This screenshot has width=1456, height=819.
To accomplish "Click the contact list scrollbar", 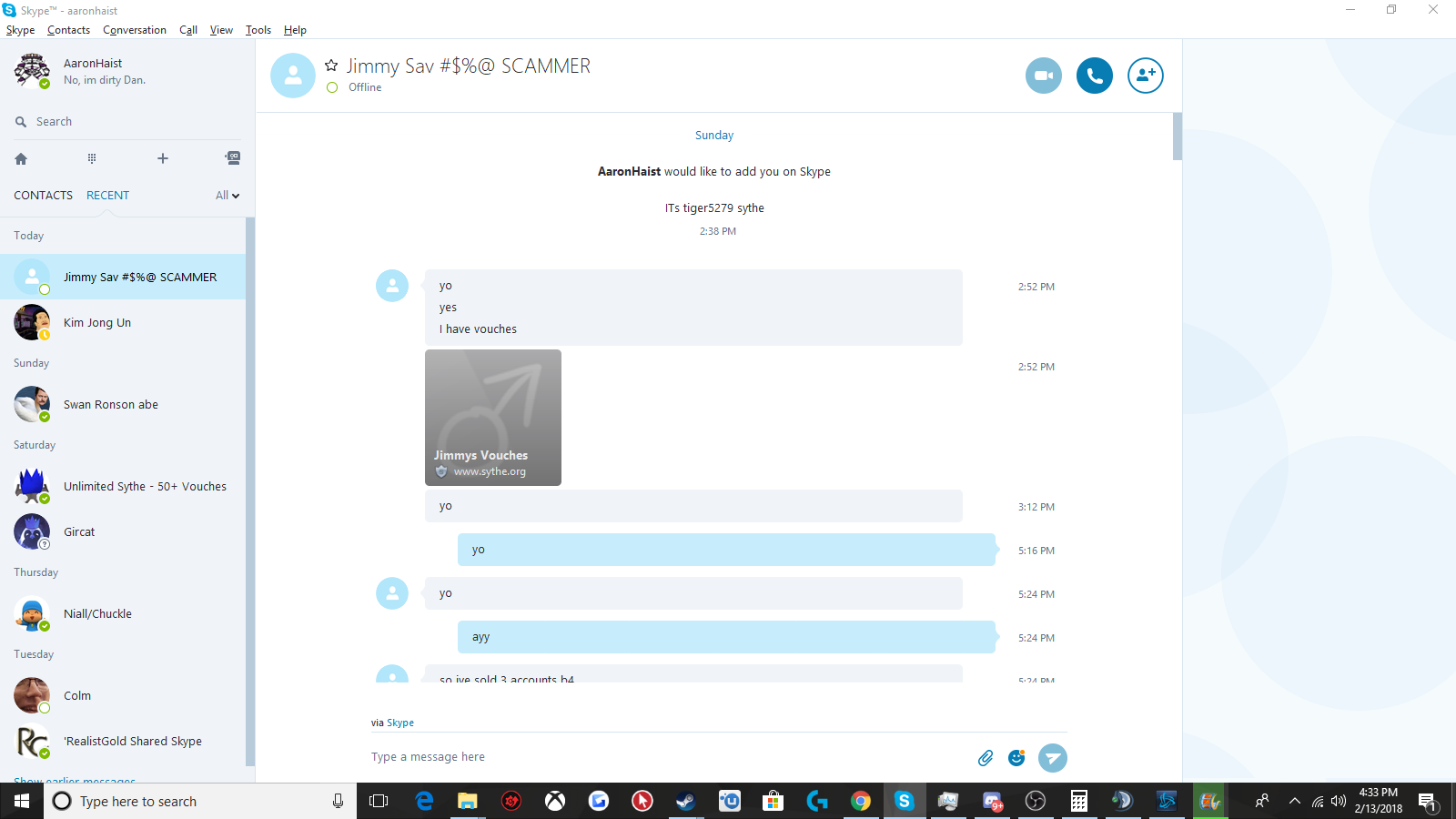I will pyautogui.click(x=250, y=491).
